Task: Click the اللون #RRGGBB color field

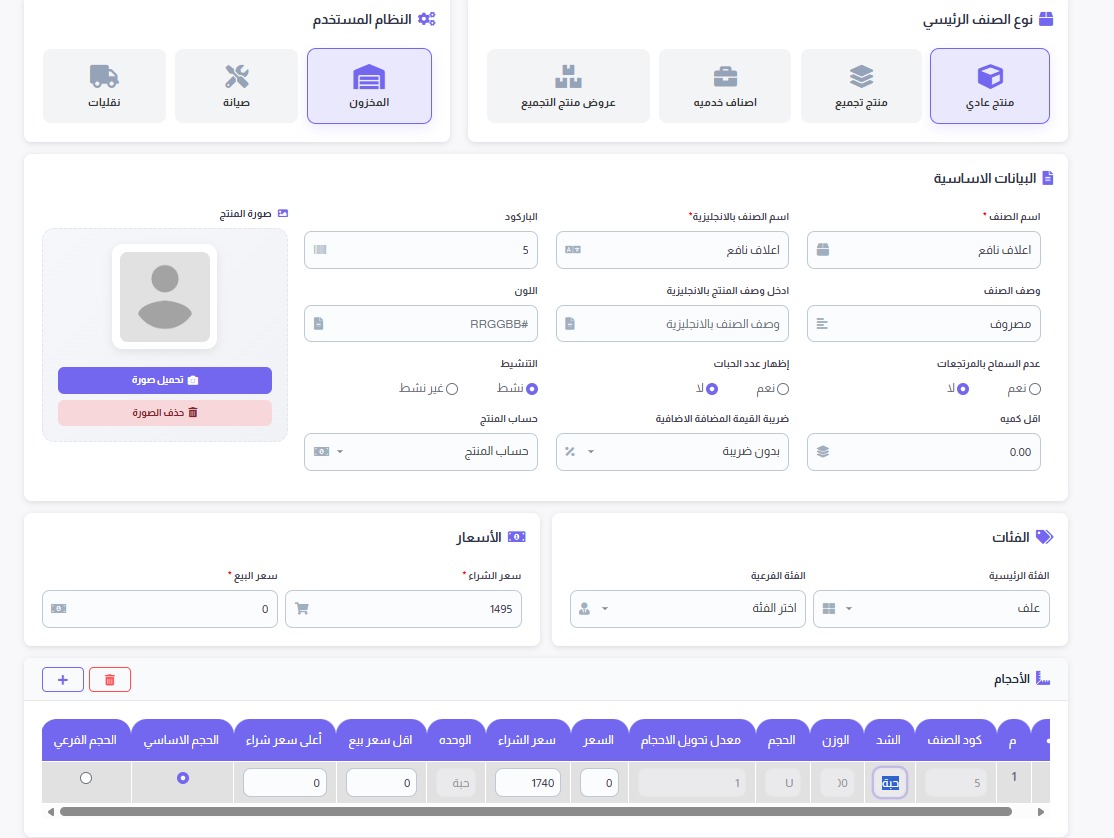Action: coord(421,324)
